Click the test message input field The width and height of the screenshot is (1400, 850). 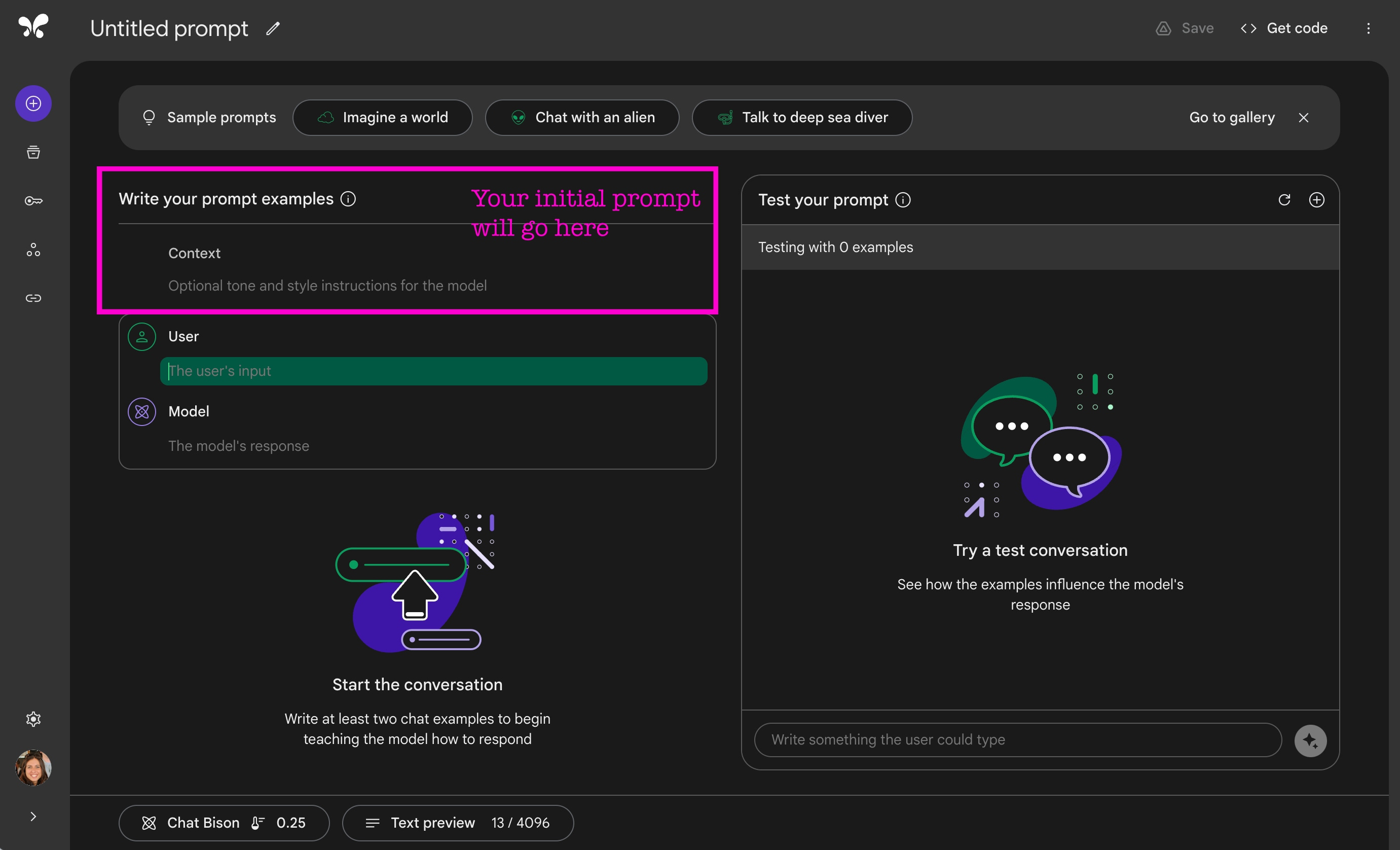coord(1018,740)
